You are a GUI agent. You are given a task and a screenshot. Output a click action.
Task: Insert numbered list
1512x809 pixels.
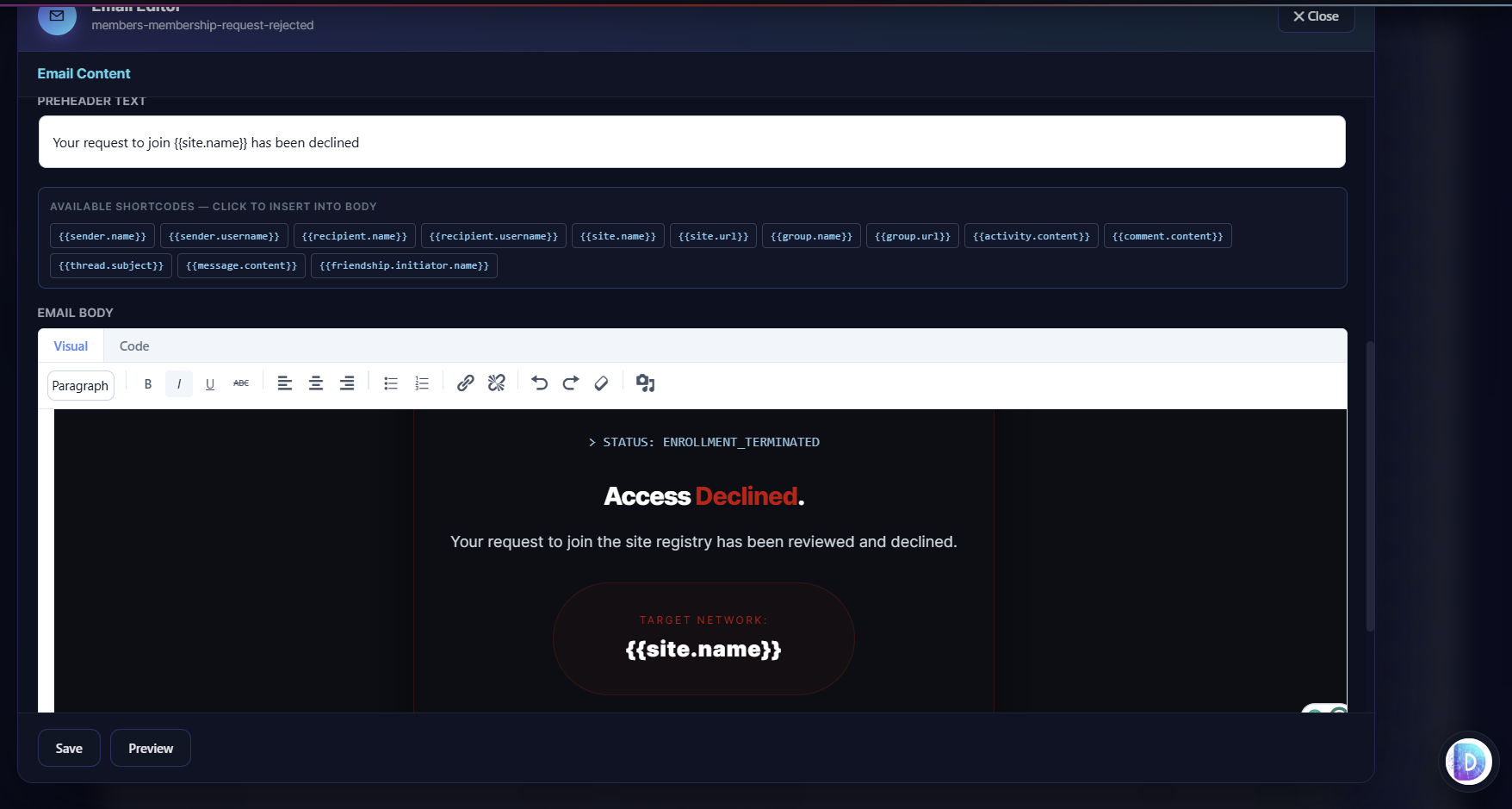pos(422,384)
